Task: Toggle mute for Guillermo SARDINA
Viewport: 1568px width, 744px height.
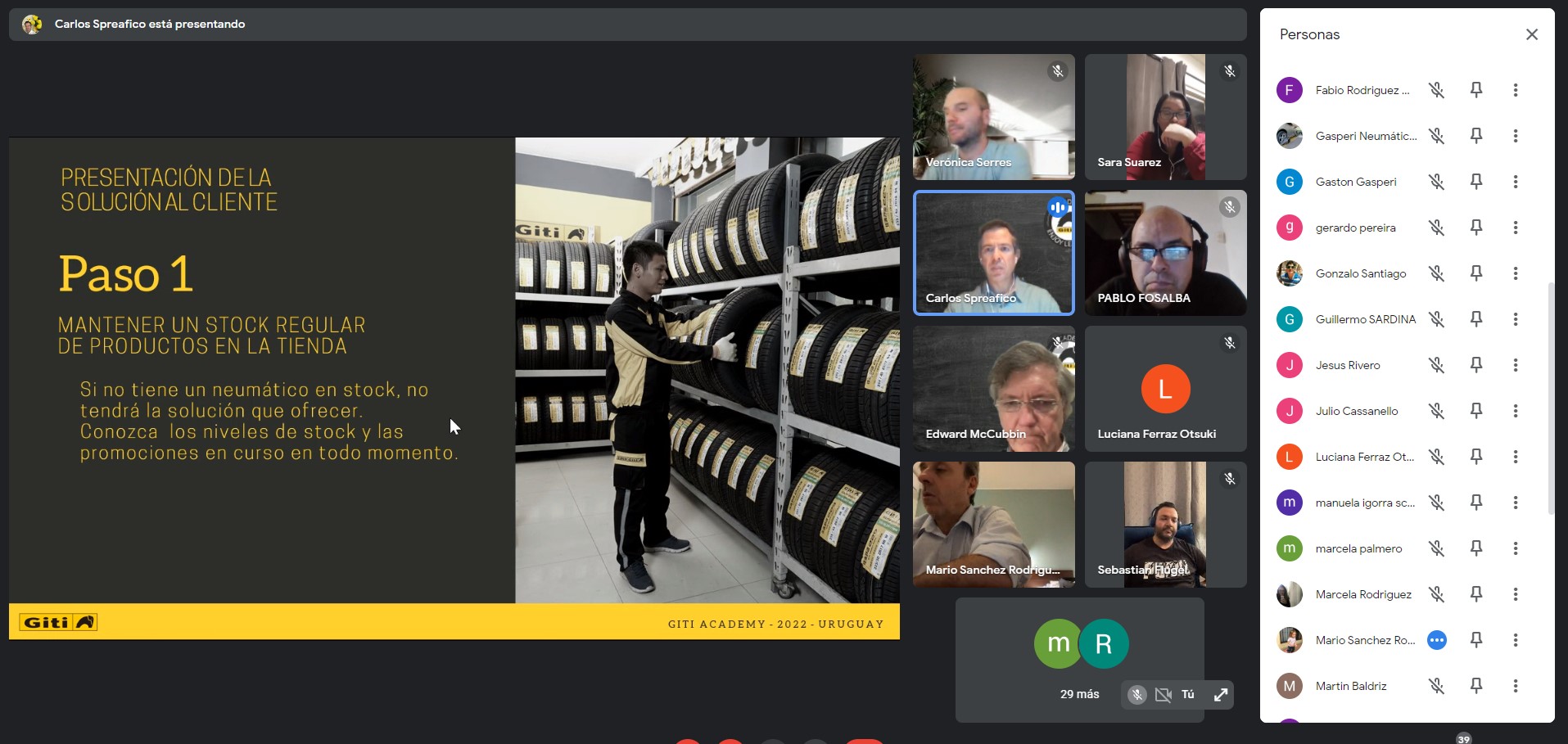Action: (1436, 319)
